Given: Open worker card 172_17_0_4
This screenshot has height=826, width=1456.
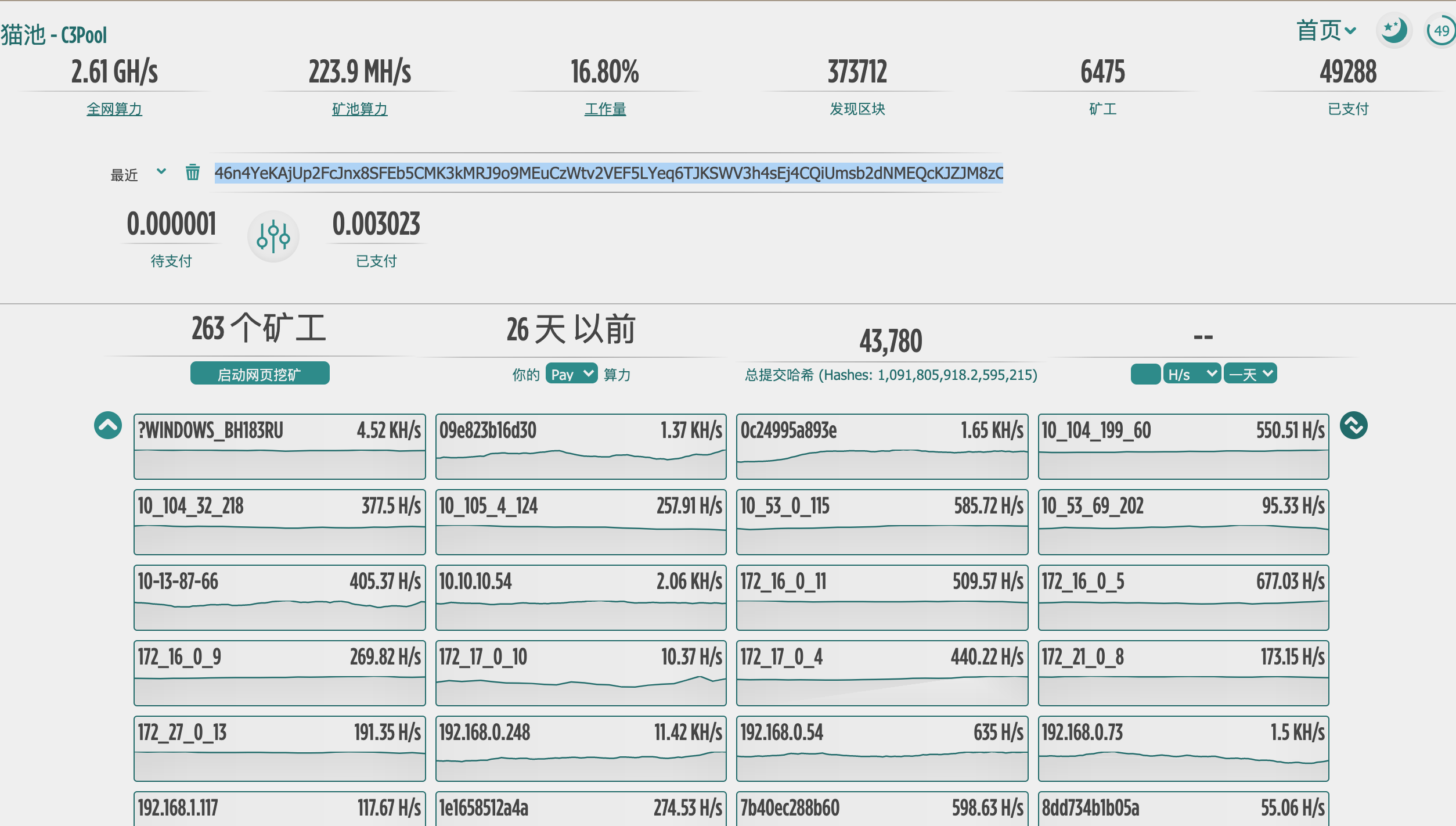Looking at the screenshot, I should [882, 673].
